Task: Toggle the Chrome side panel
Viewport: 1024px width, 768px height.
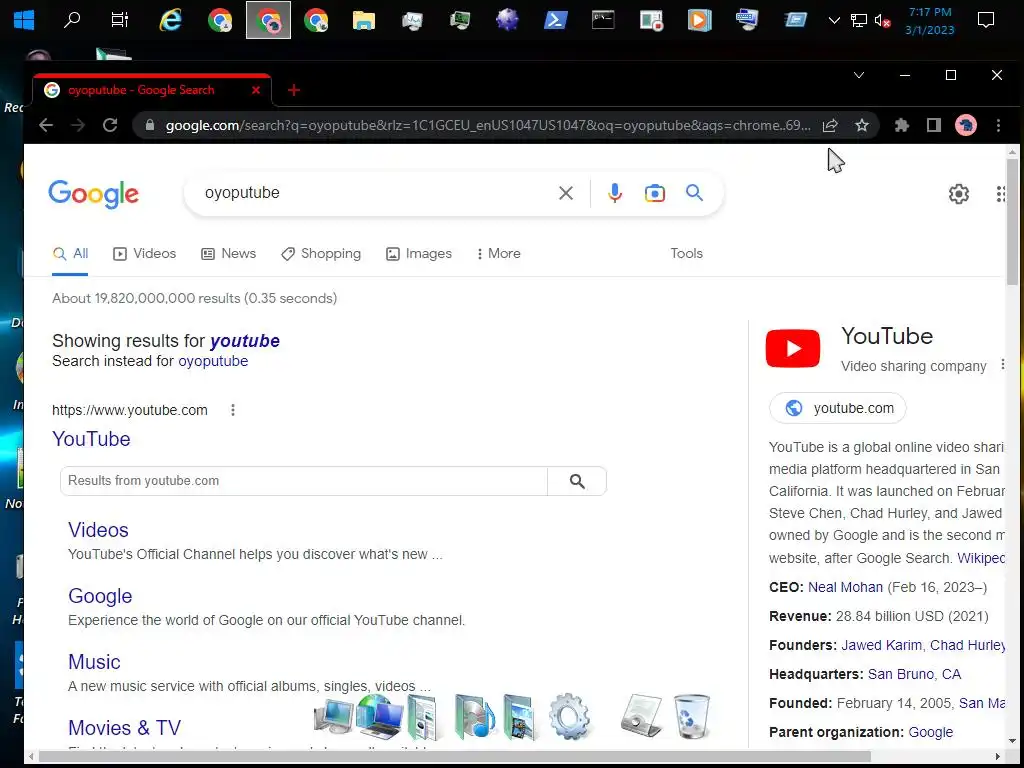Action: 934,125
